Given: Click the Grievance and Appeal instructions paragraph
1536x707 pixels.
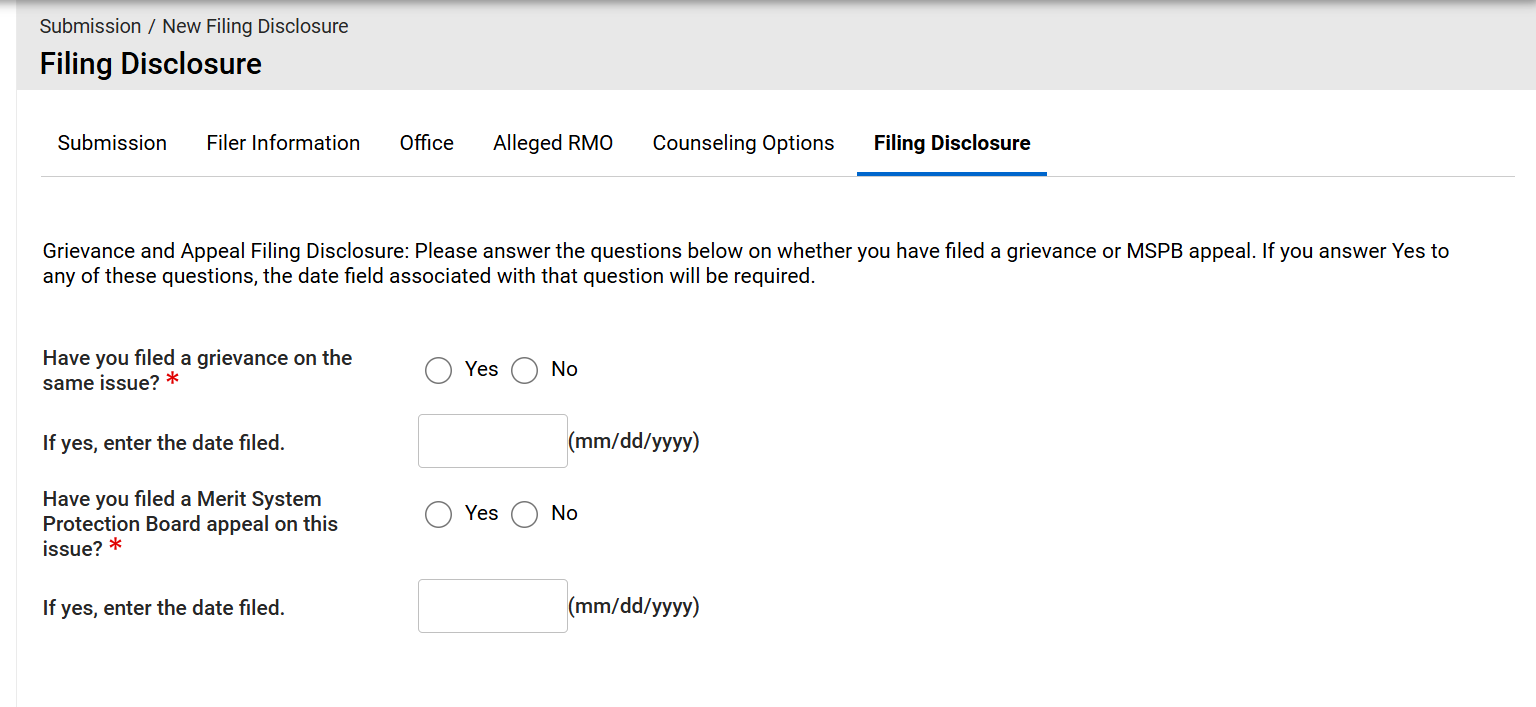Looking at the screenshot, I should tap(745, 263).
